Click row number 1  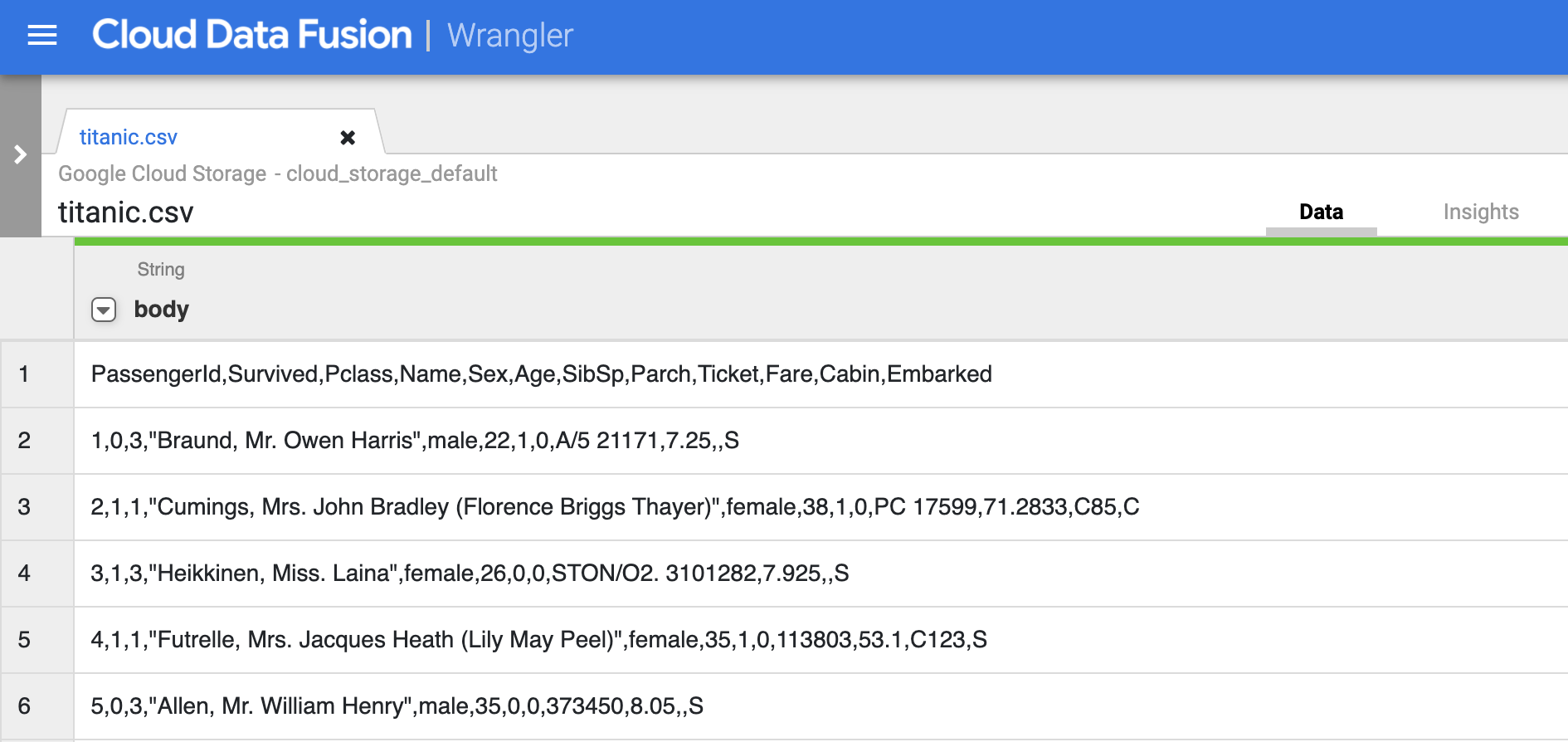click(x=24, y=374)
